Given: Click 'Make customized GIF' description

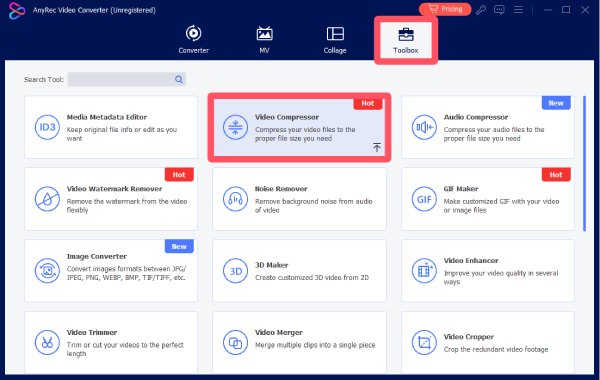Looking at the screenshot, I should [501, 205].
